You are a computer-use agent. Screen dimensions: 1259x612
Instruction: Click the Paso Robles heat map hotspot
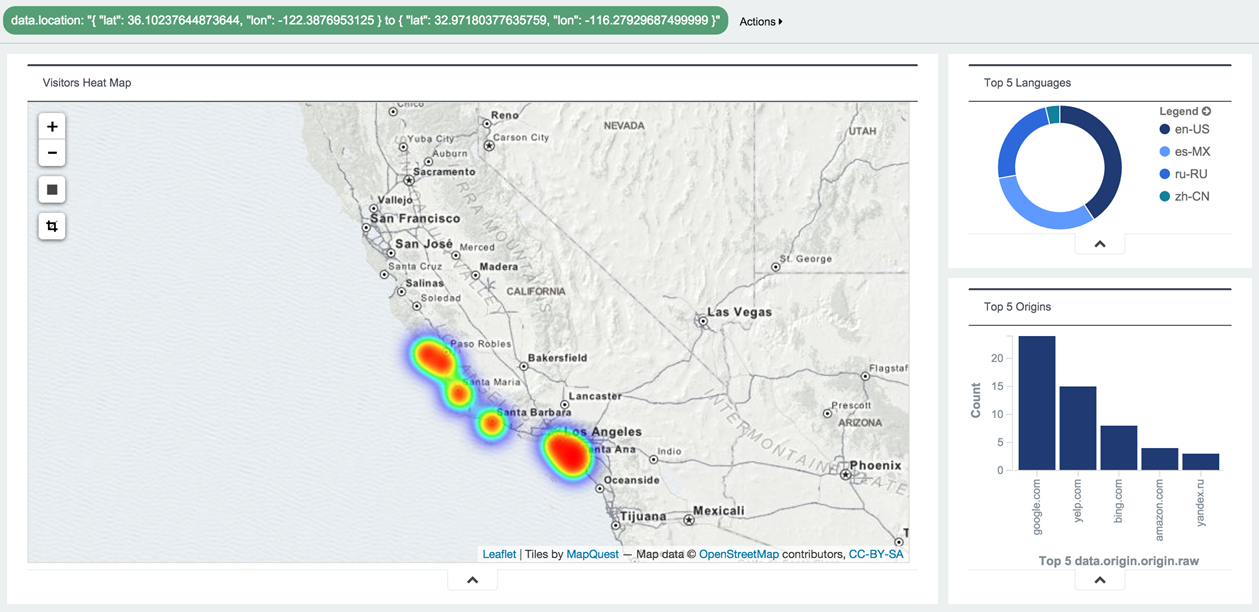(432, 356)
